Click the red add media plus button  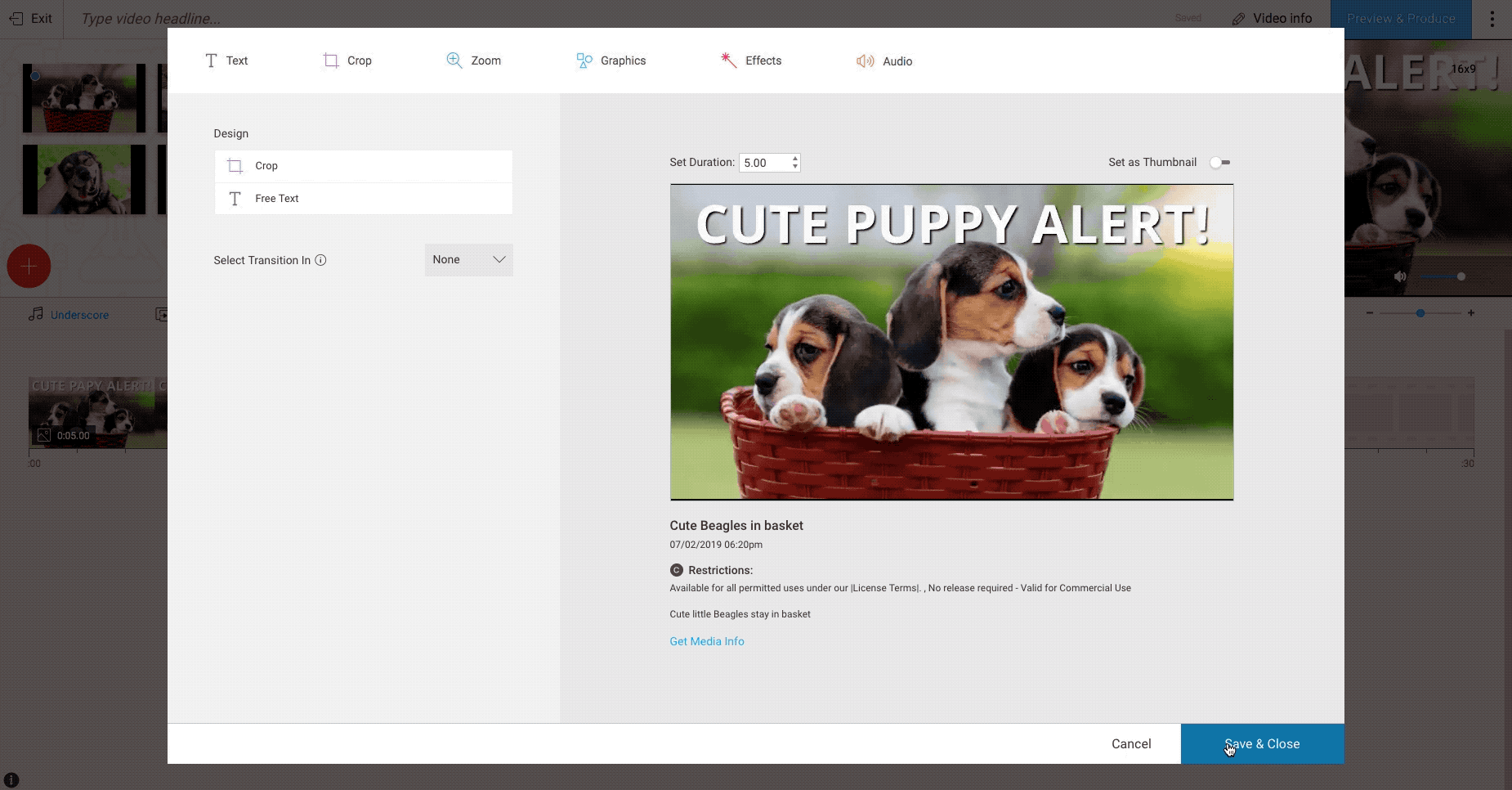click(29, 267)
